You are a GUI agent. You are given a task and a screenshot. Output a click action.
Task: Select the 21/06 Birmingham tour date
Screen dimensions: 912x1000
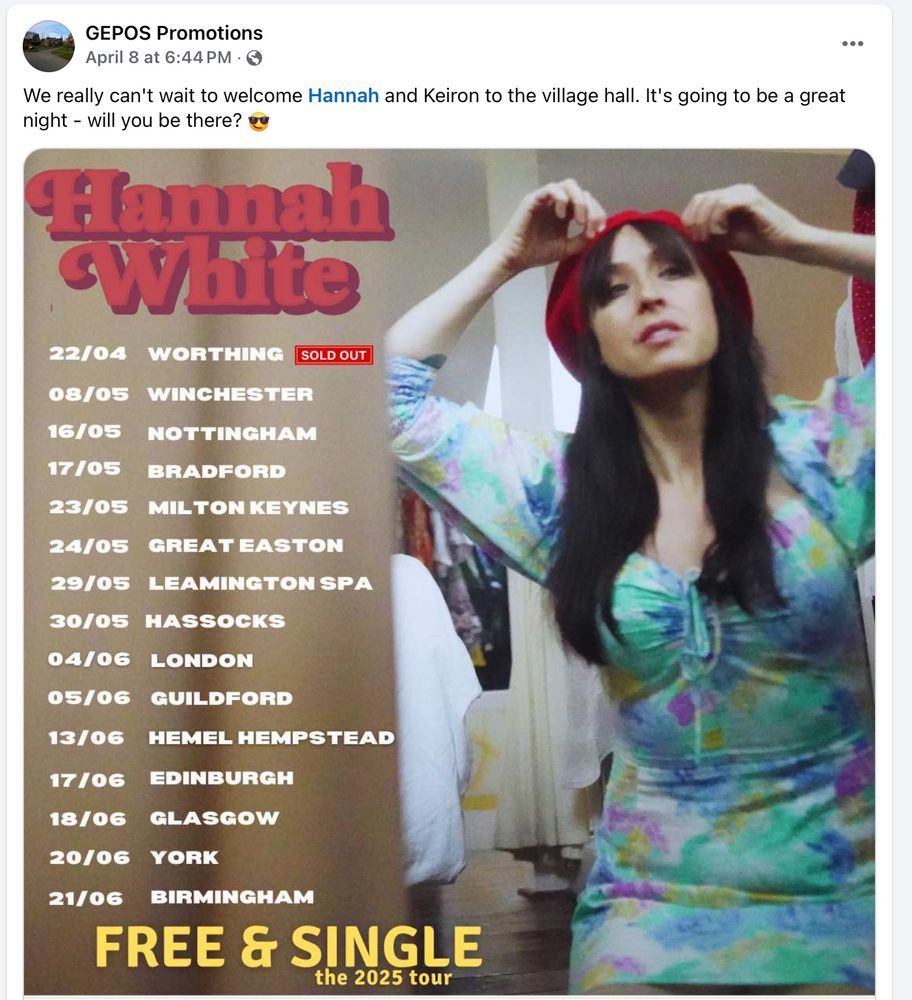point(181,897)
